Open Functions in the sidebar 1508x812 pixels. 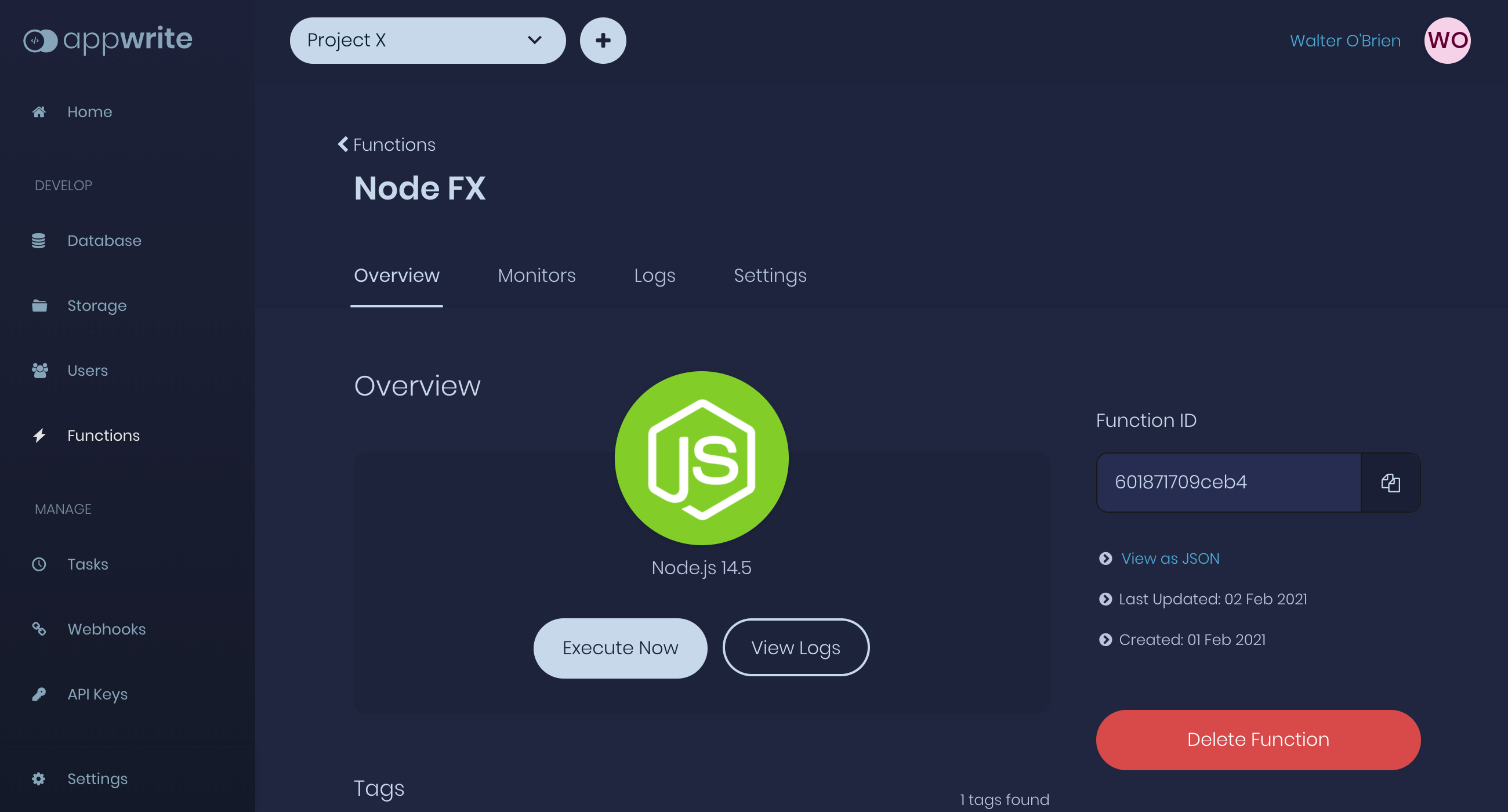click(103, 436)
